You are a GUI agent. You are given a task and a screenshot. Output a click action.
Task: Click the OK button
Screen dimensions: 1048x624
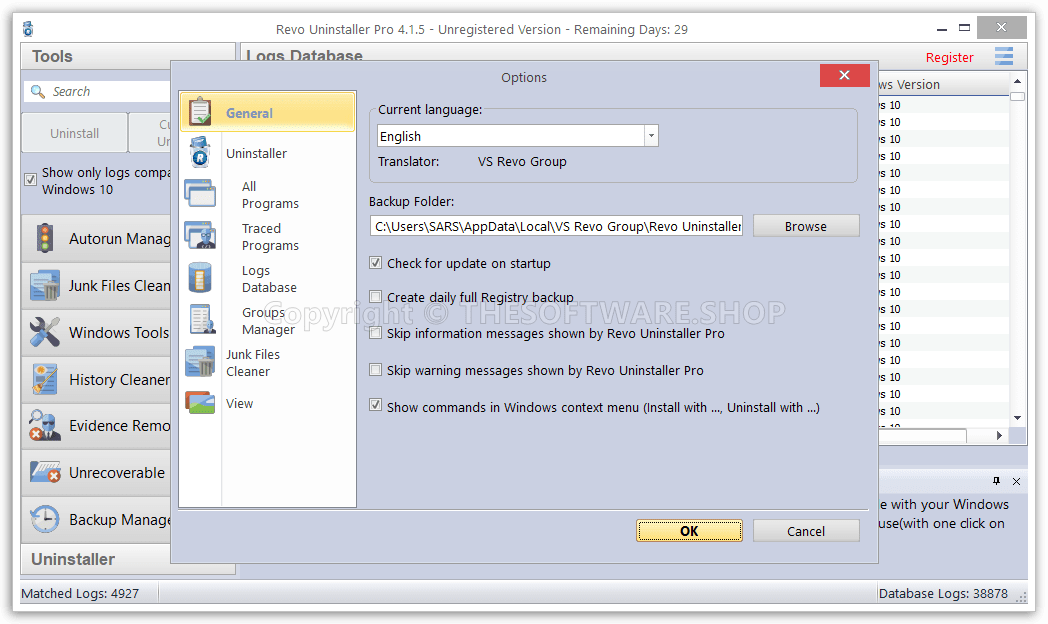pos(689,531)
